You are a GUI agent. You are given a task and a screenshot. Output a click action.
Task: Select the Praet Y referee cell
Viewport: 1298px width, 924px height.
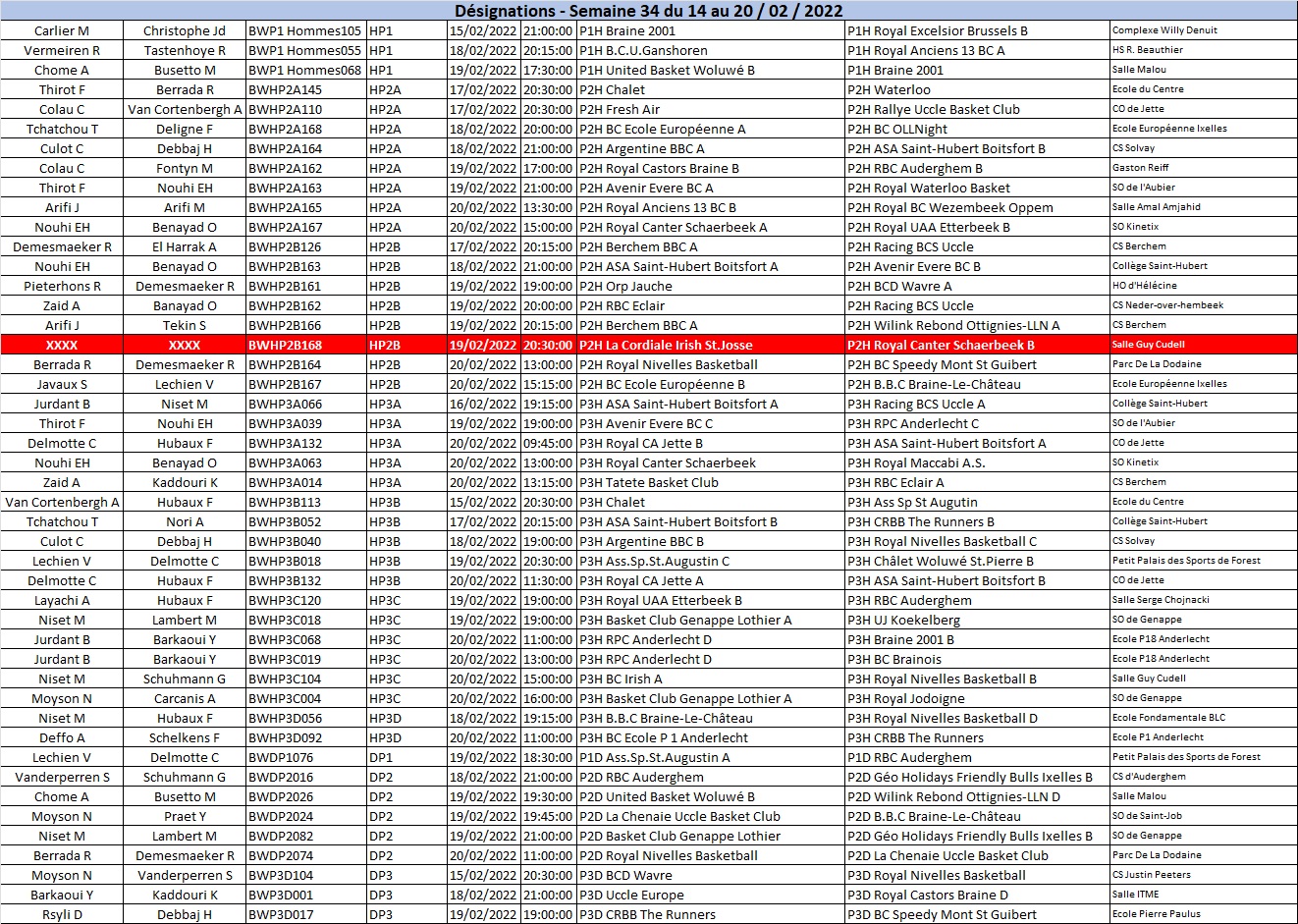pos(184,816)
